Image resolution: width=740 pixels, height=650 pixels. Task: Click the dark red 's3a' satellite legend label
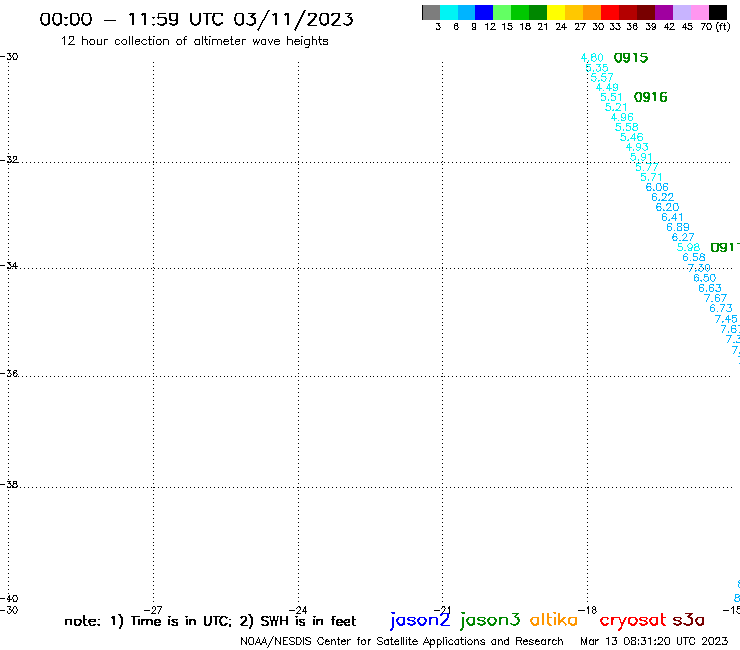pyautogui.click(x=688, y=620)
